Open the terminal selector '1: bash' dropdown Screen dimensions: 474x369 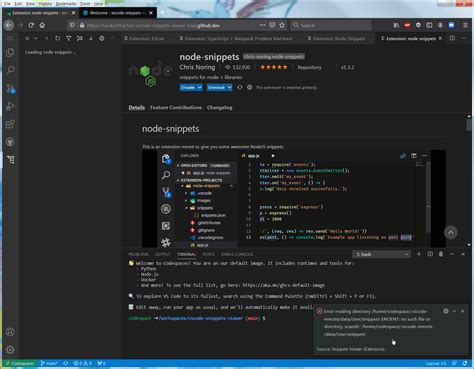[x=381, y=254]
